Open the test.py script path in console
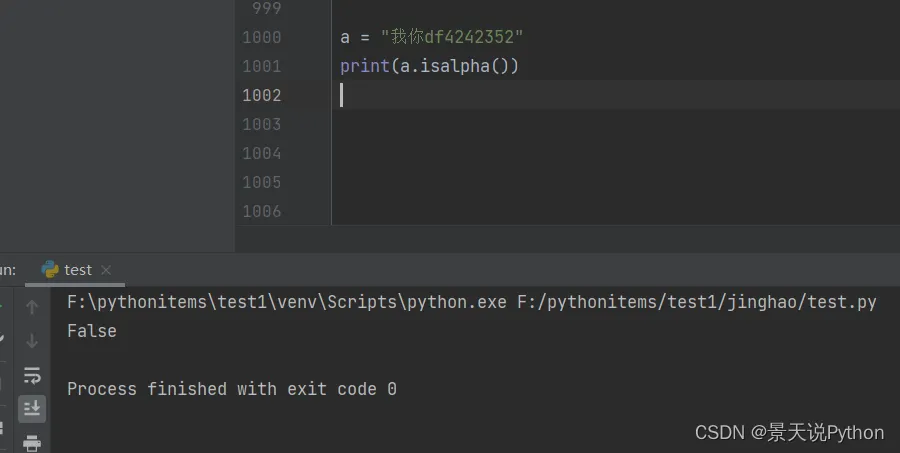 point(696,302)
